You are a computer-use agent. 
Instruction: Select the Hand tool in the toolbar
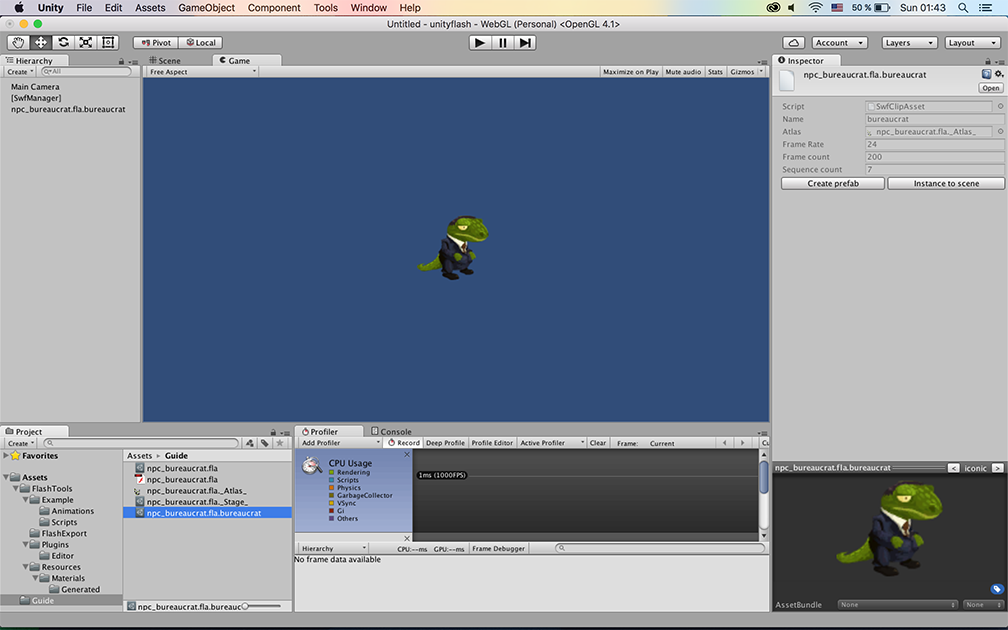click(19, 43)
